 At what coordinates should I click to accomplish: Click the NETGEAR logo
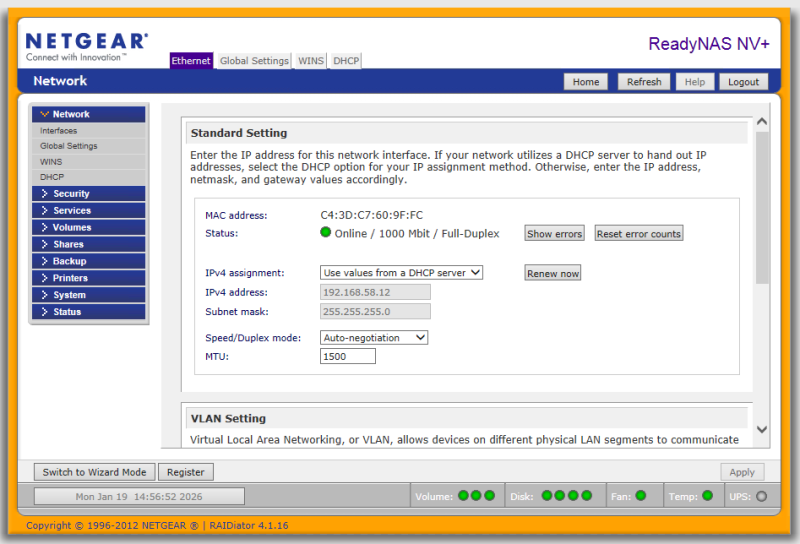tap(87, 46)
